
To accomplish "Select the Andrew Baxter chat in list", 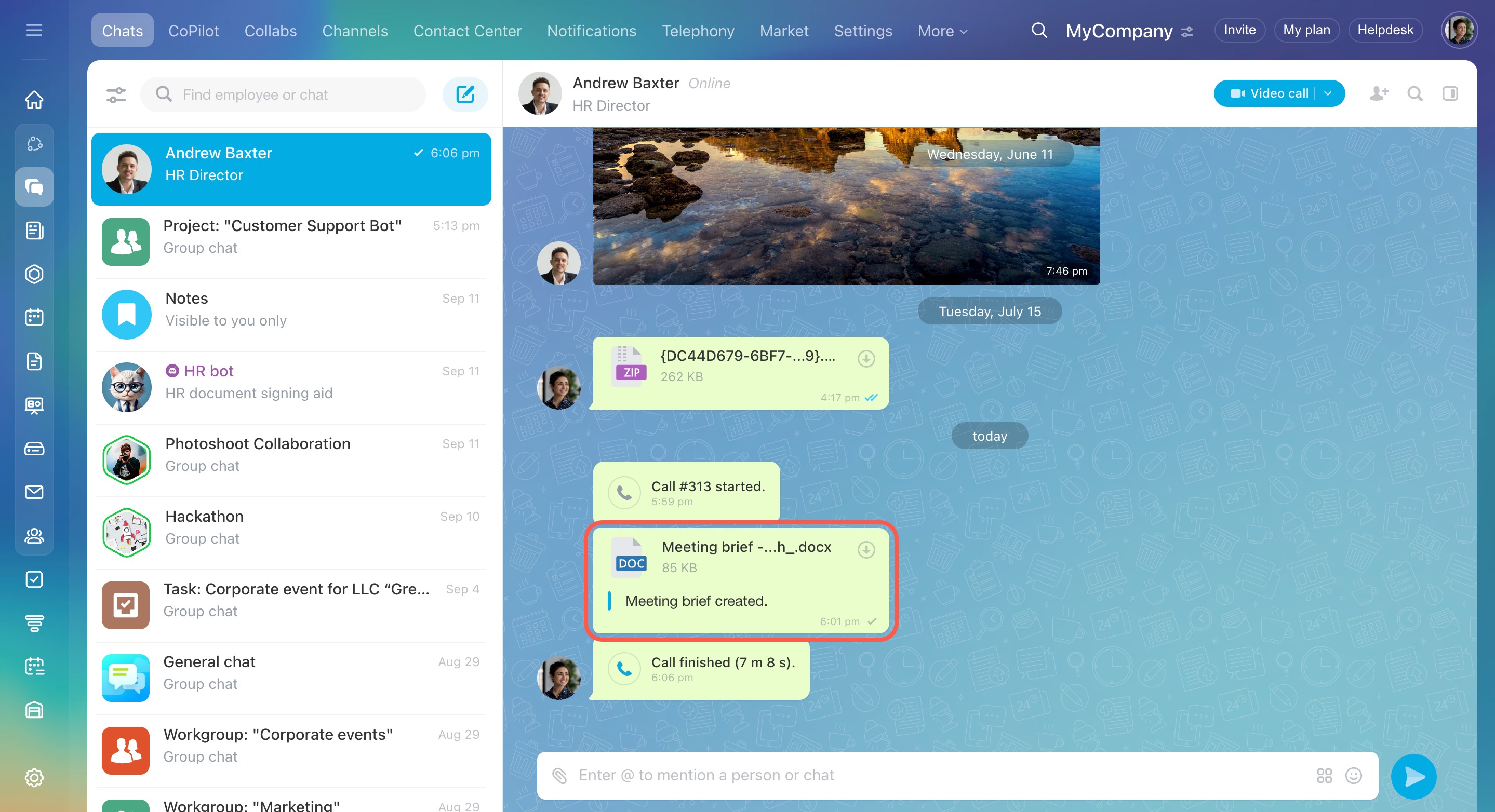I will pyautogui.click(x=291, y=169).
